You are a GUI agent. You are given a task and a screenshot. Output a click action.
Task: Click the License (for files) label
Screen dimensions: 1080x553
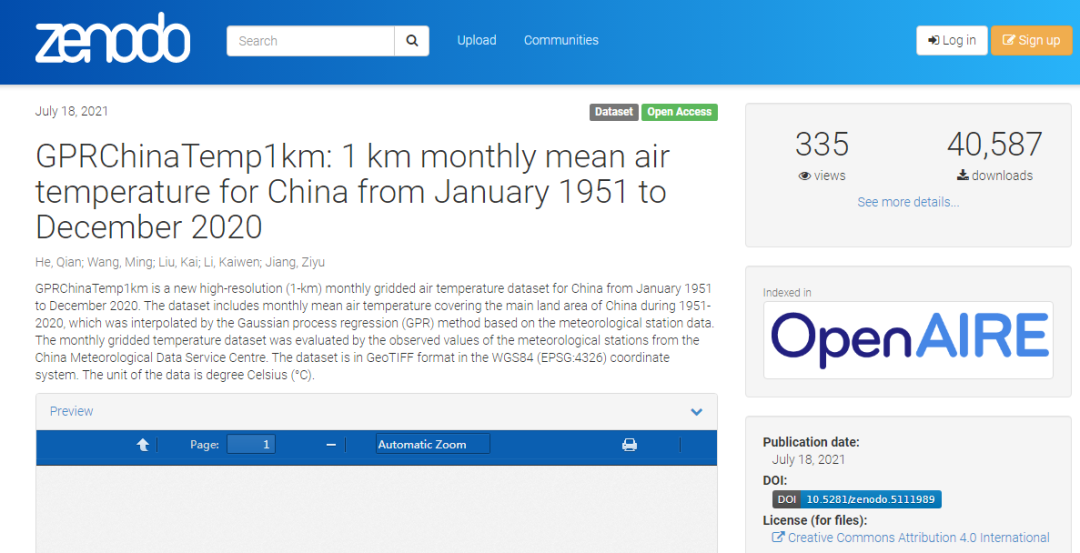click(x=815, y=520)
